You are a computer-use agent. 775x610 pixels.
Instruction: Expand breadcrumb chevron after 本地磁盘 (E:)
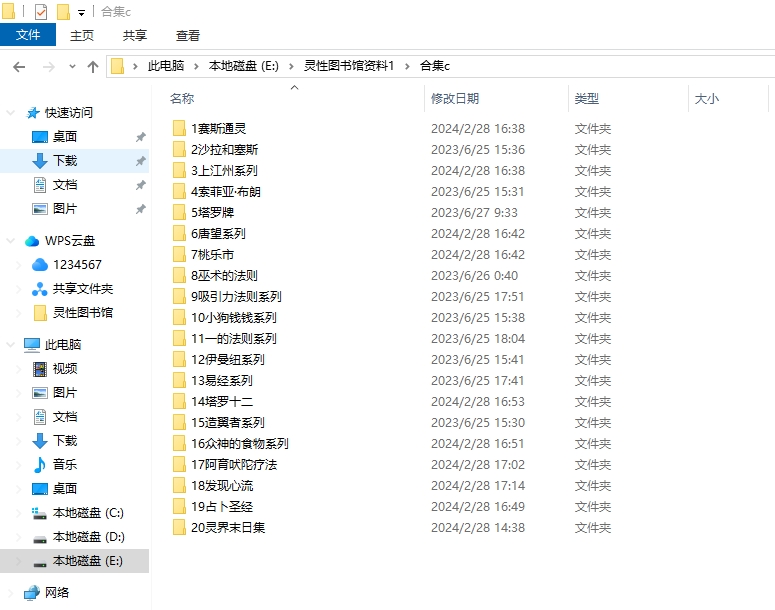[x=291, y=66]
